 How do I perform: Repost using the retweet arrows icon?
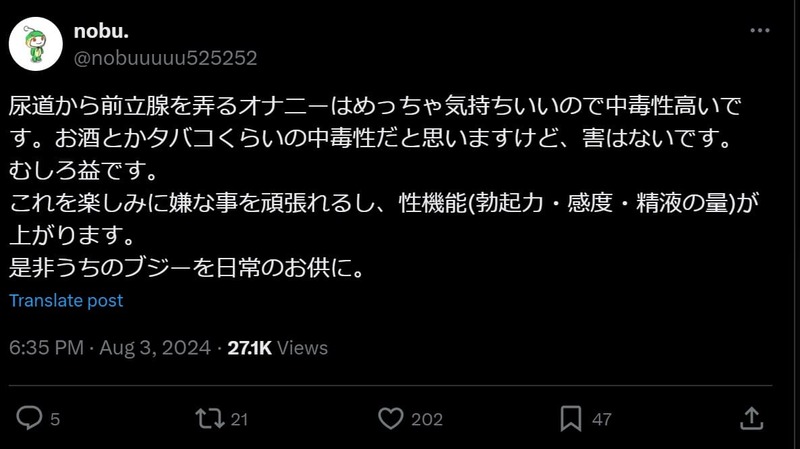(210, 418)
